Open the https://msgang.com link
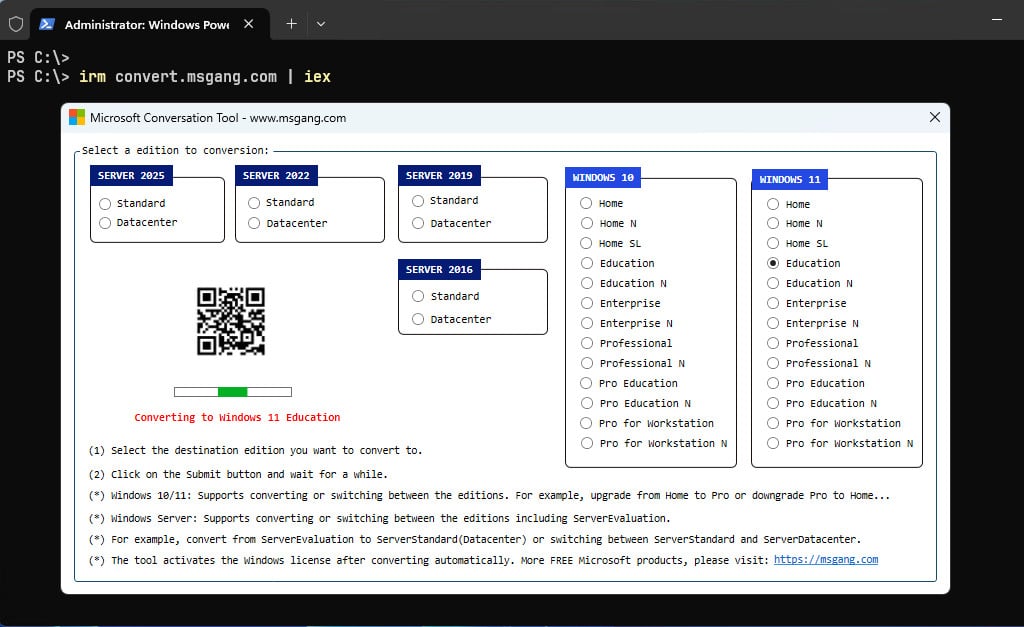The width and height of the screenshot is (1024, 627). pos(825,560)
